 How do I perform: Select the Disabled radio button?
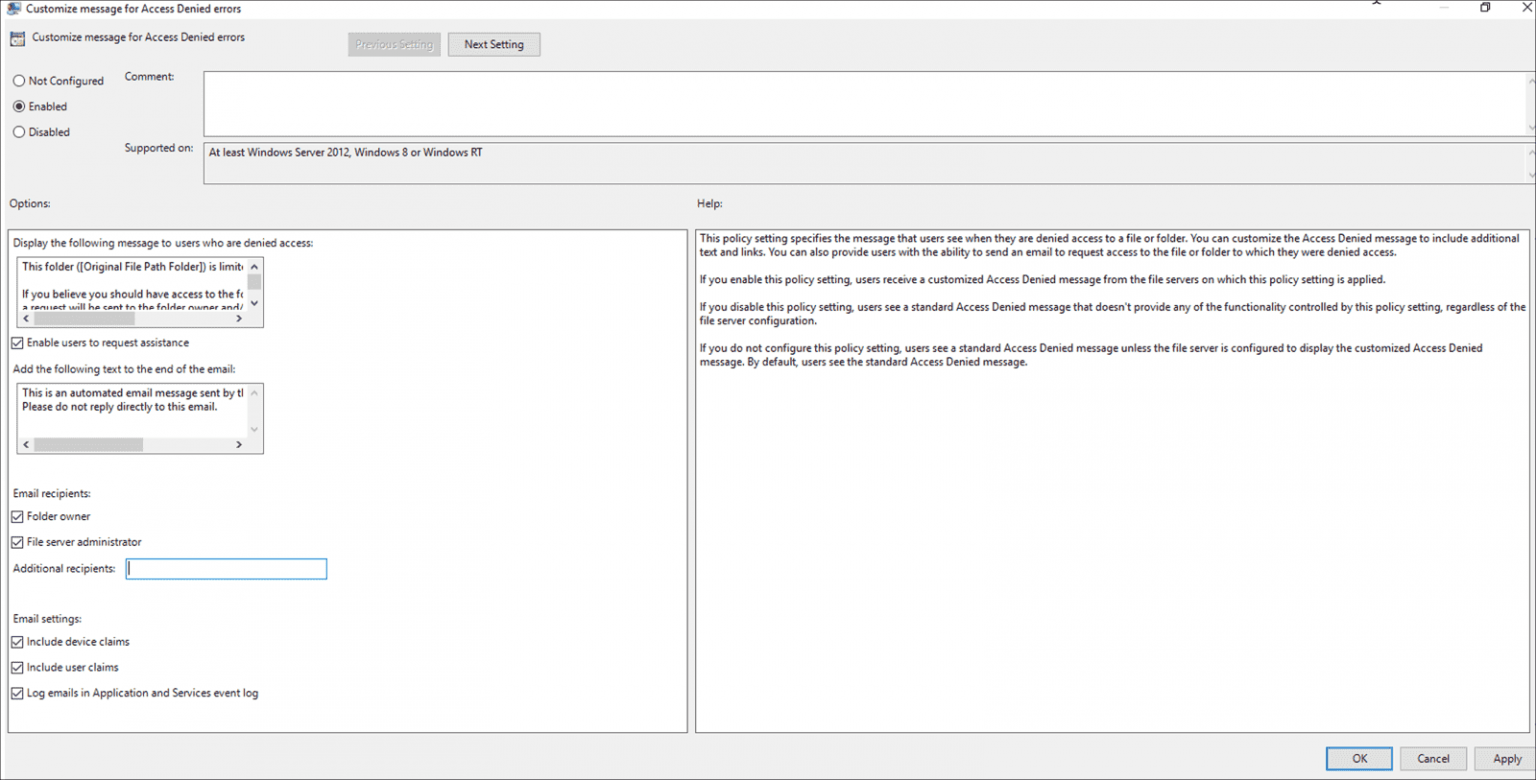(x=17, y=132)
